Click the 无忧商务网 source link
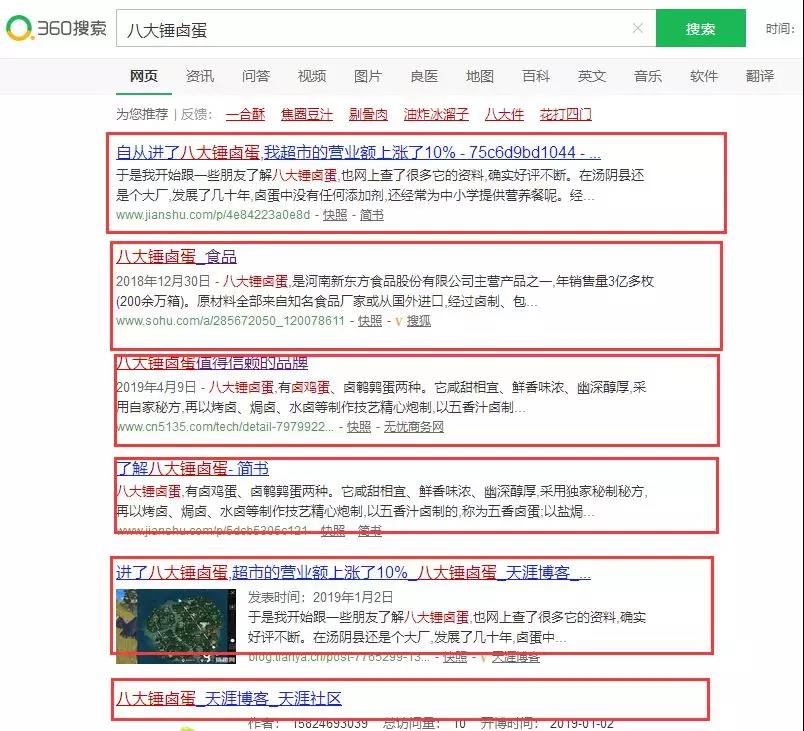The width and height of the screenshot is (804, 731). (414, 427)
